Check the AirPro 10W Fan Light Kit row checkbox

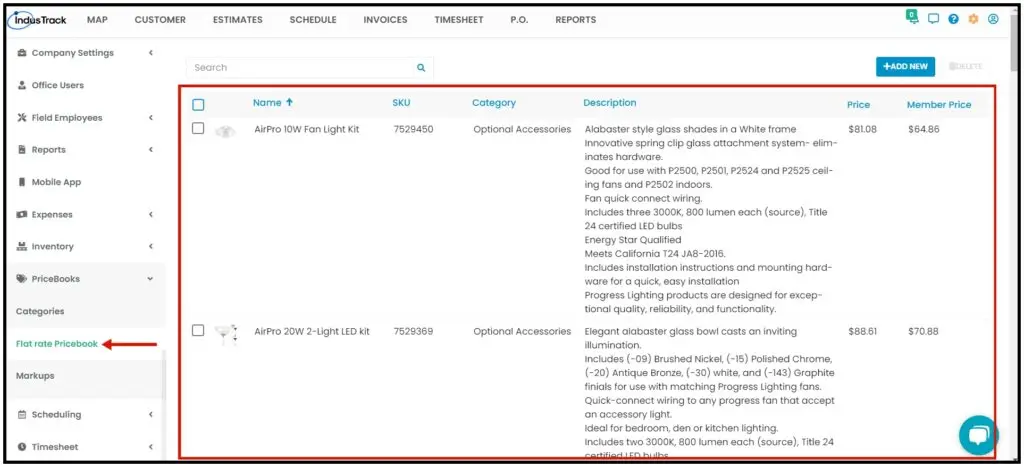click(198, 129)
